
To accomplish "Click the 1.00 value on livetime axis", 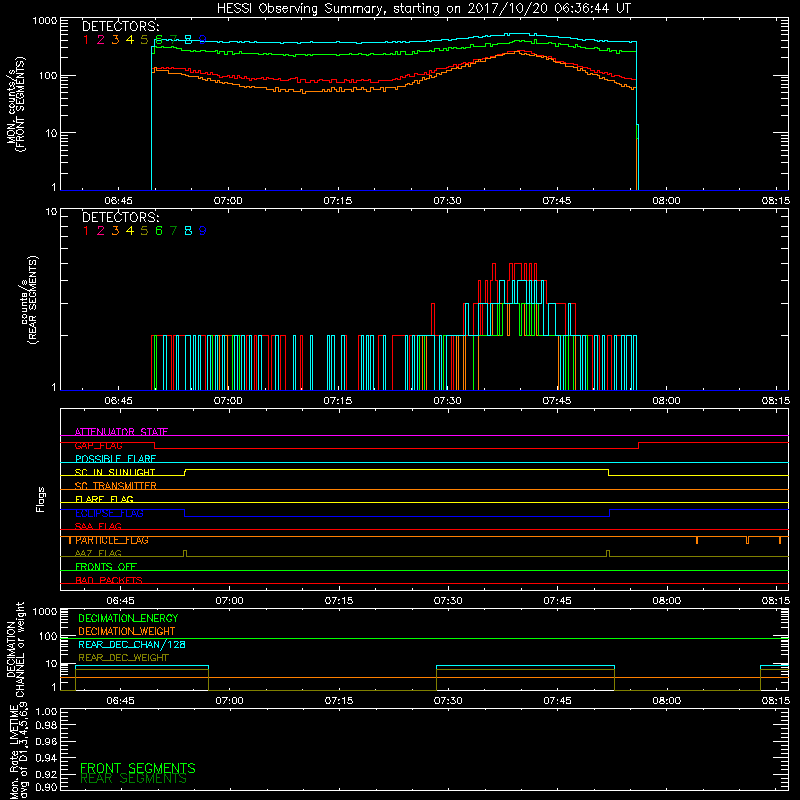I will [46, 712].
